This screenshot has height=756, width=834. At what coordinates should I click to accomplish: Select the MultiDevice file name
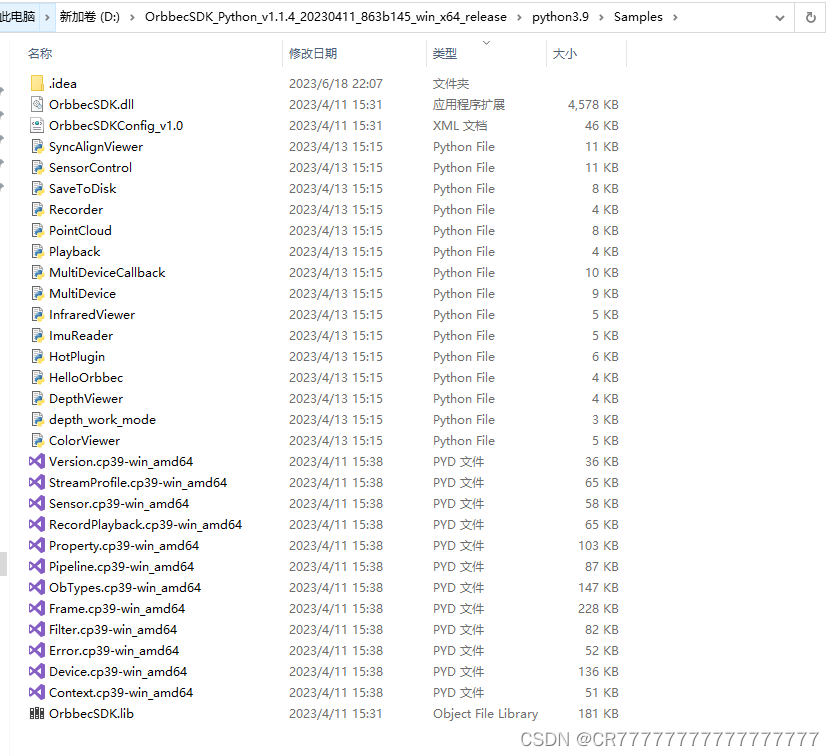click(x=82, y=294)
